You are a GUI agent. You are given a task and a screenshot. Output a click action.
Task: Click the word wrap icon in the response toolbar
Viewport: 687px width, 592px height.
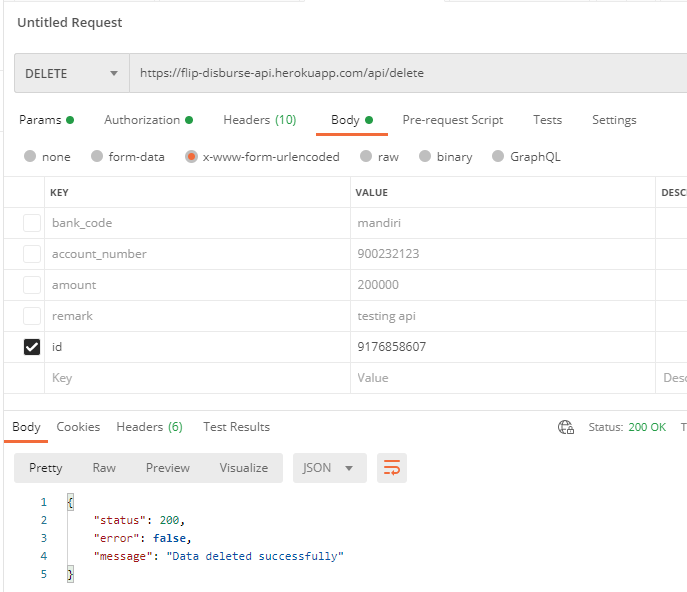(392, 468)
